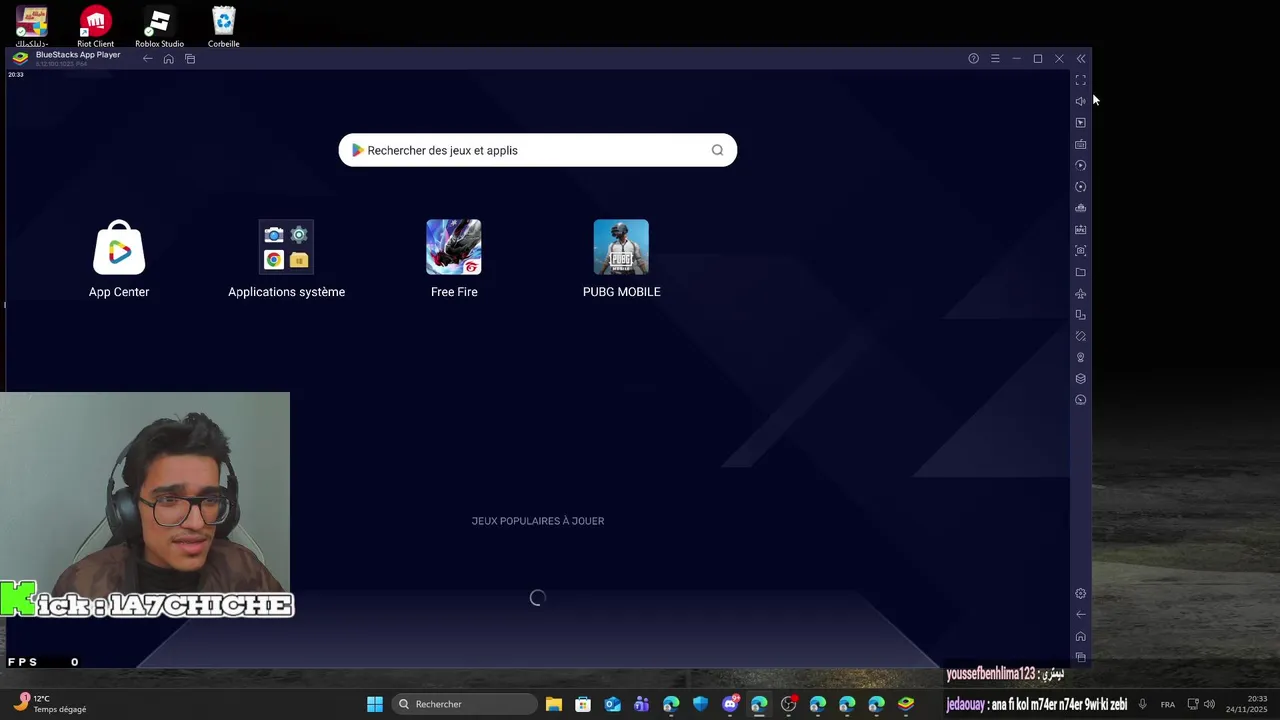Open the screenshot tool in the side toolbar

tap(1080, 251)
